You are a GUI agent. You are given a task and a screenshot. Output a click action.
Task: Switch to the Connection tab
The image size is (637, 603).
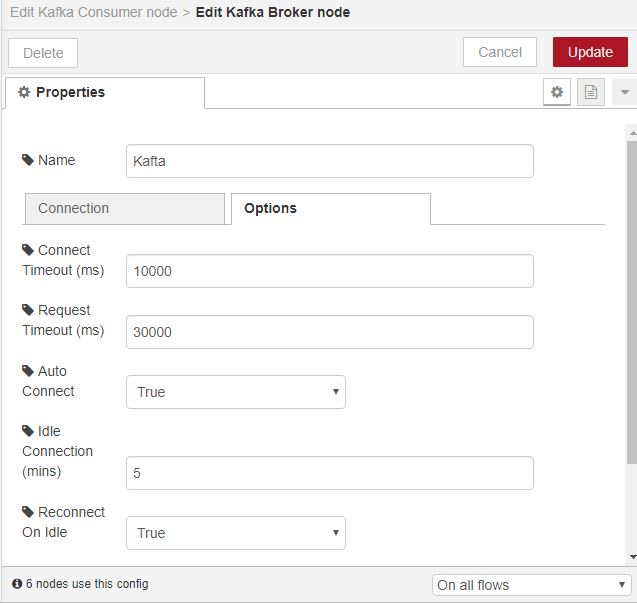click(125, 208)
